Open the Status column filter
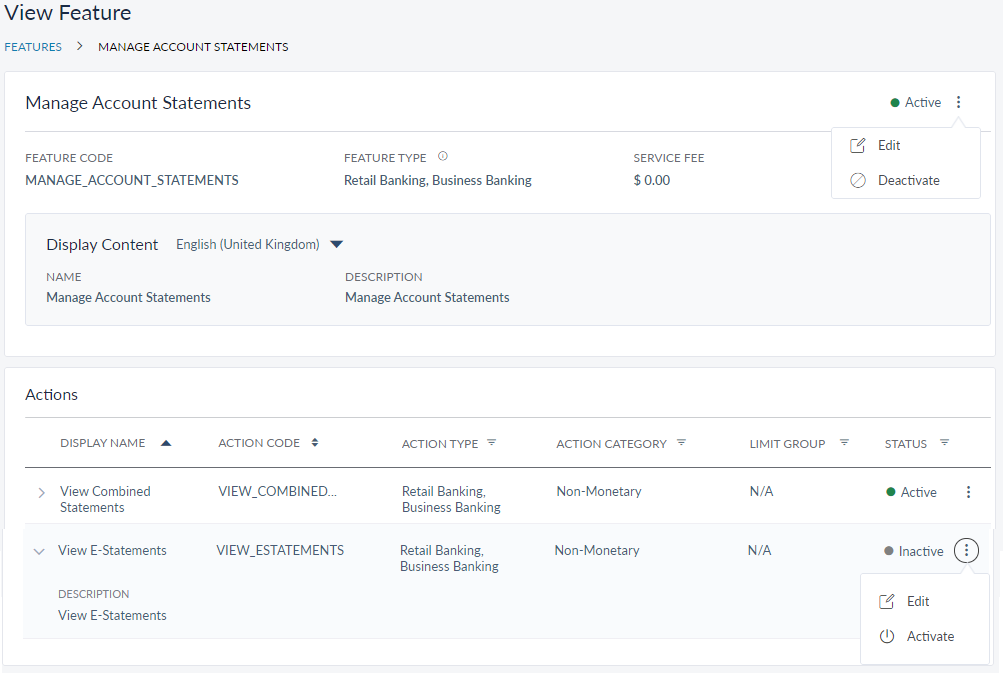 point(944,443)
